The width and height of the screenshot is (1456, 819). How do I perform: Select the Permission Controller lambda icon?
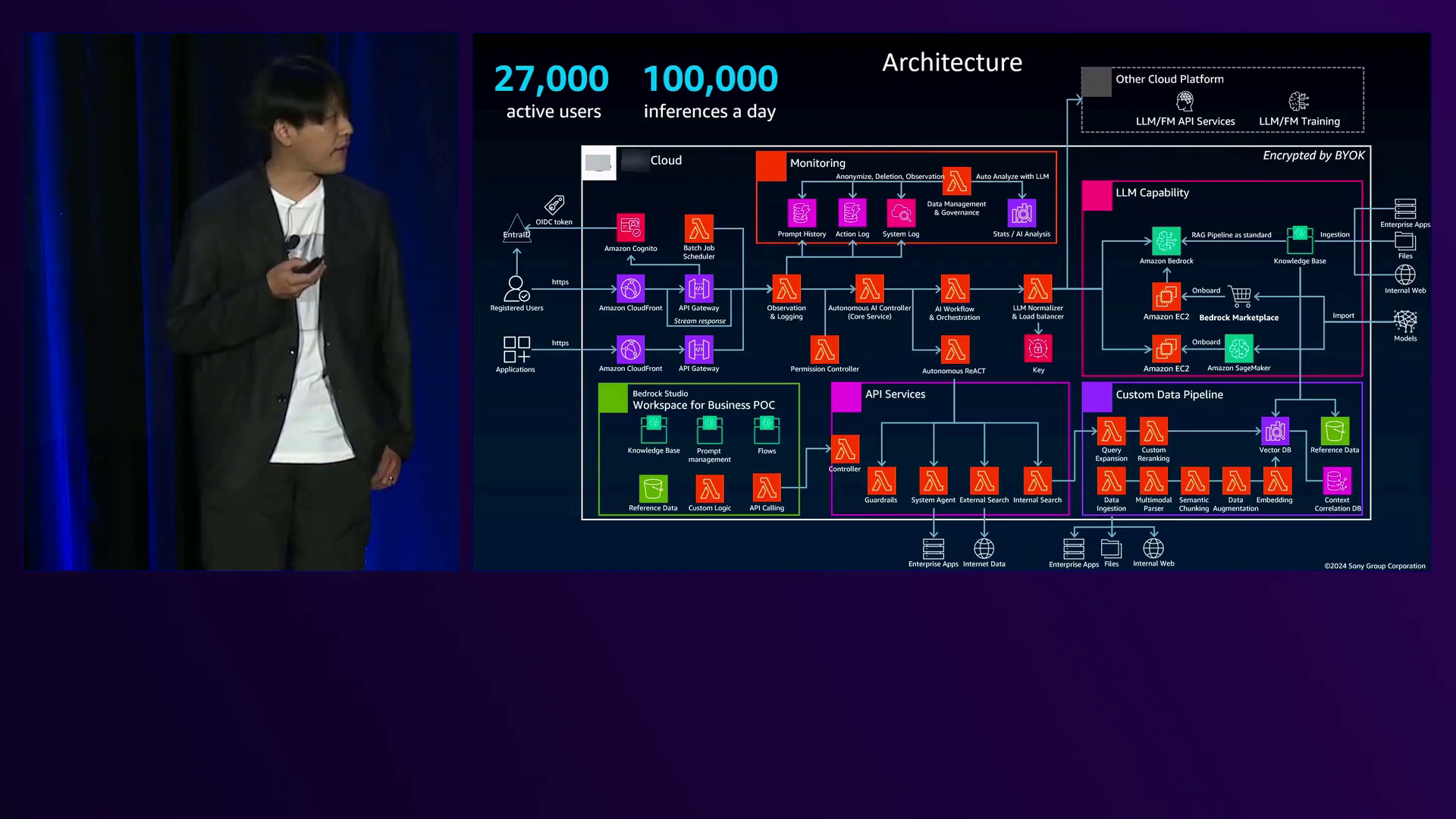[824, 350]
